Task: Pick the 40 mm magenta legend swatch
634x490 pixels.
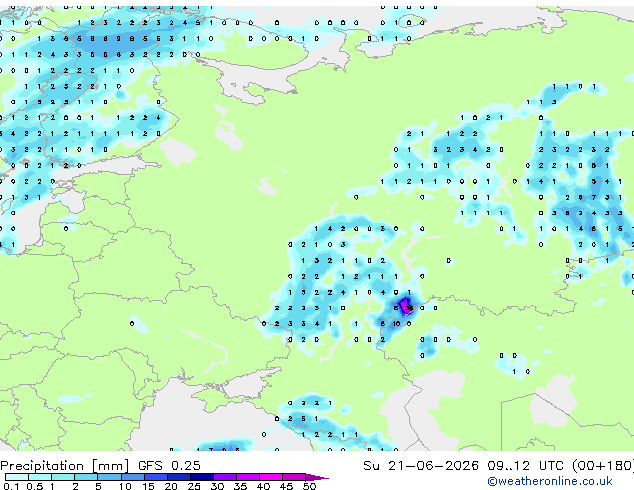Action: coord(271,477)
